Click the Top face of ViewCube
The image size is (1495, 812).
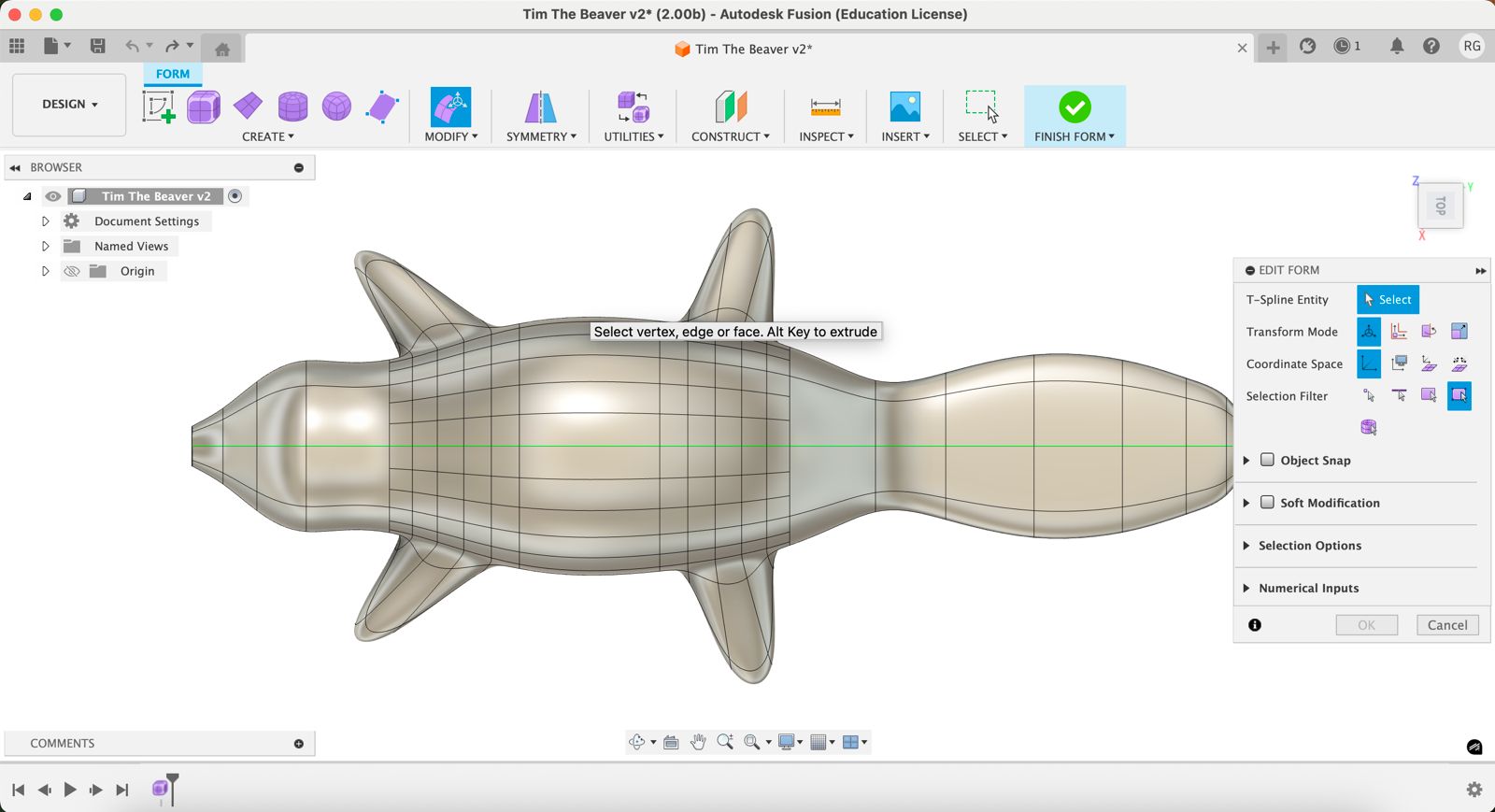coord(1440,206)
